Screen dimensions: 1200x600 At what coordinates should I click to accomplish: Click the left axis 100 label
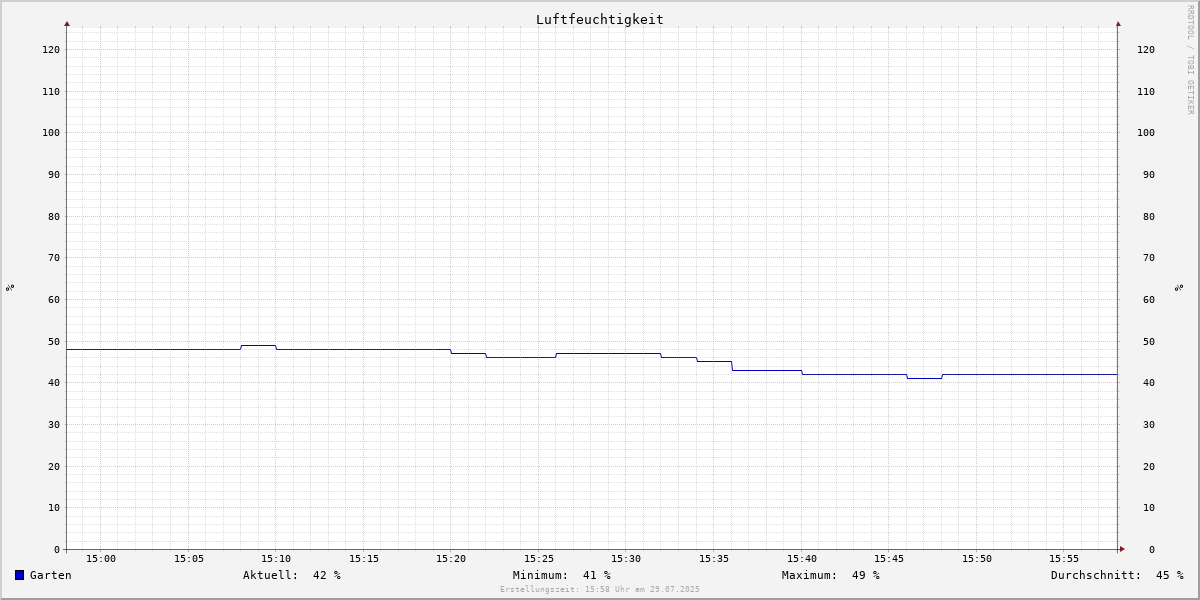51,132
